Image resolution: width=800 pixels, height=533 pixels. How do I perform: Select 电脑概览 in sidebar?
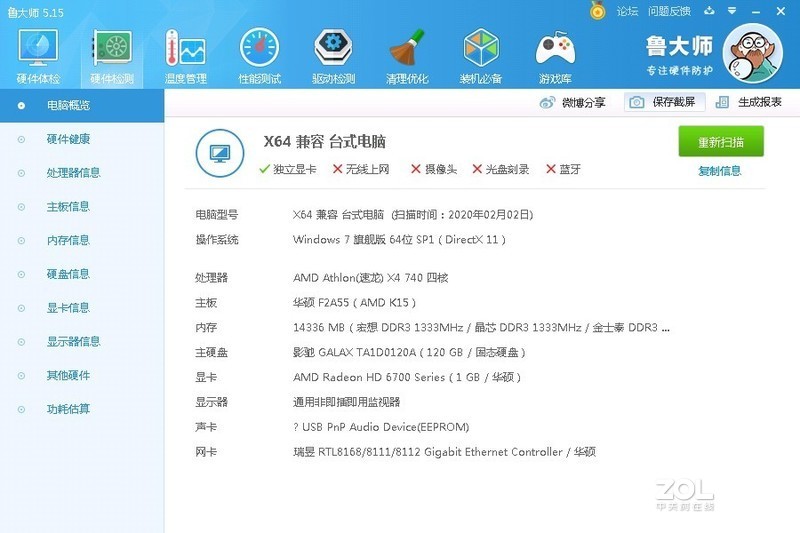coord(82,106)
